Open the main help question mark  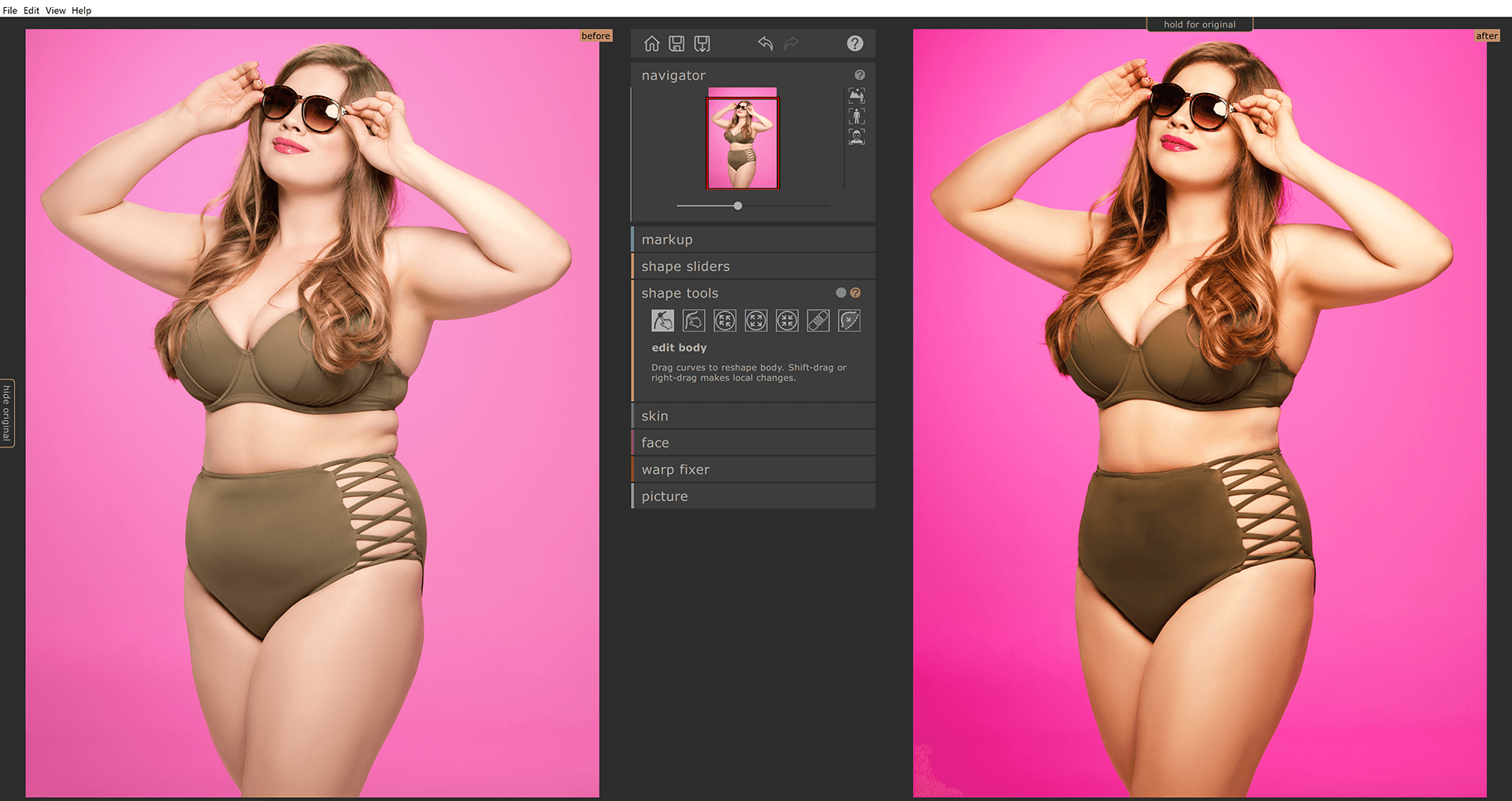[855, 43]
